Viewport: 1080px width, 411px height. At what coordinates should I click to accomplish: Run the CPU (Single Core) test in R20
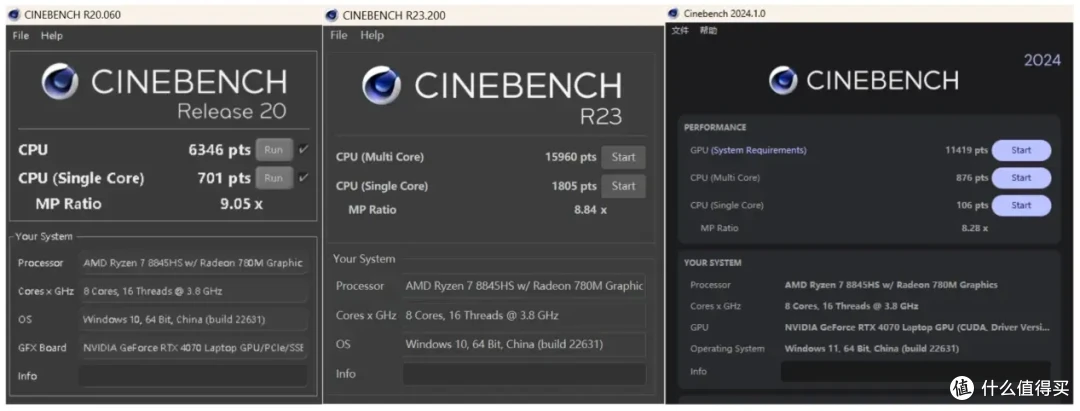pyautogui.click(x=274, y=178)
